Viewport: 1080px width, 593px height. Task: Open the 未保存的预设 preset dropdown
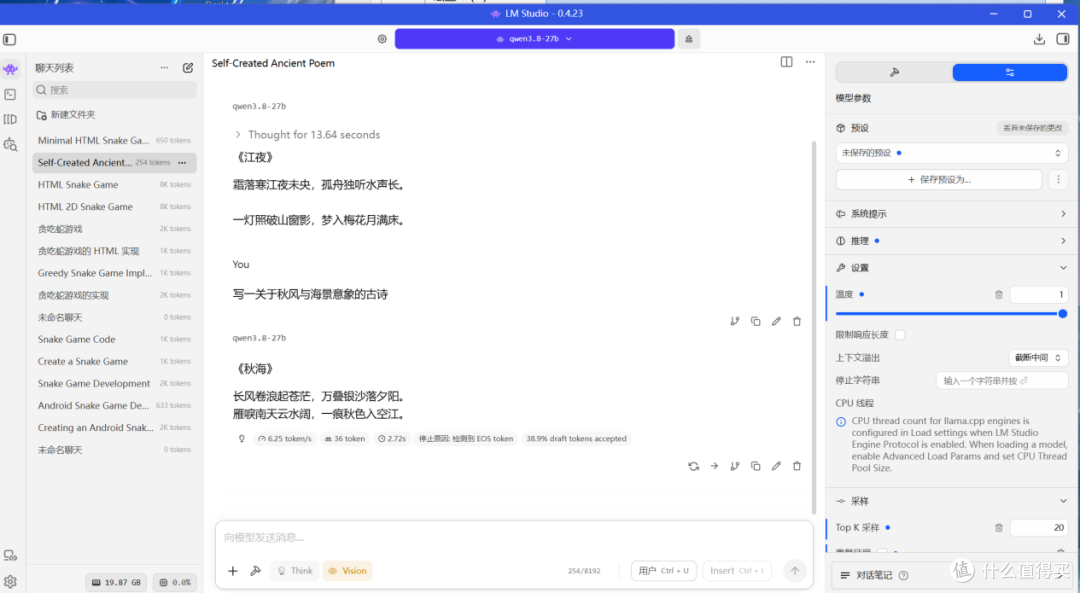pos(952,153)
